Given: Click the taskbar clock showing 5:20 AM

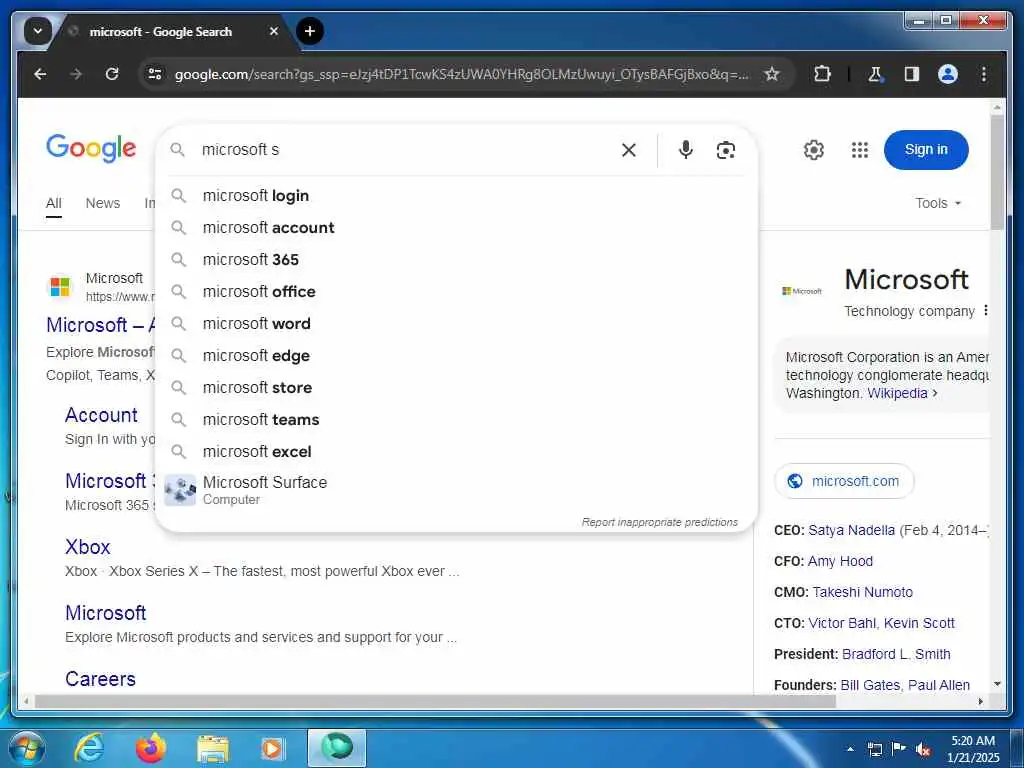Looking at the screenshot, I should (973, 749).
